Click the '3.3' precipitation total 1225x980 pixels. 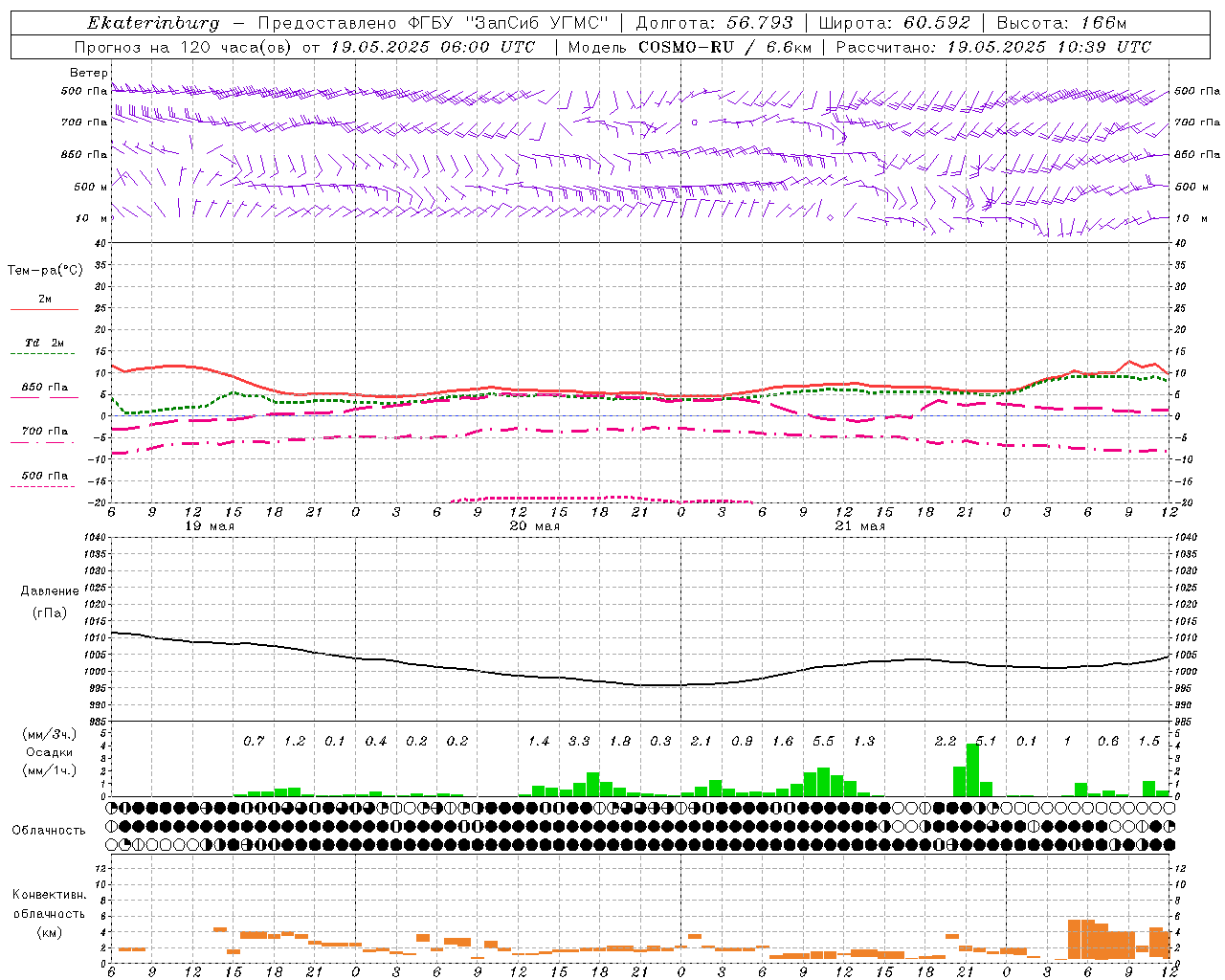(x=579, y=742)
